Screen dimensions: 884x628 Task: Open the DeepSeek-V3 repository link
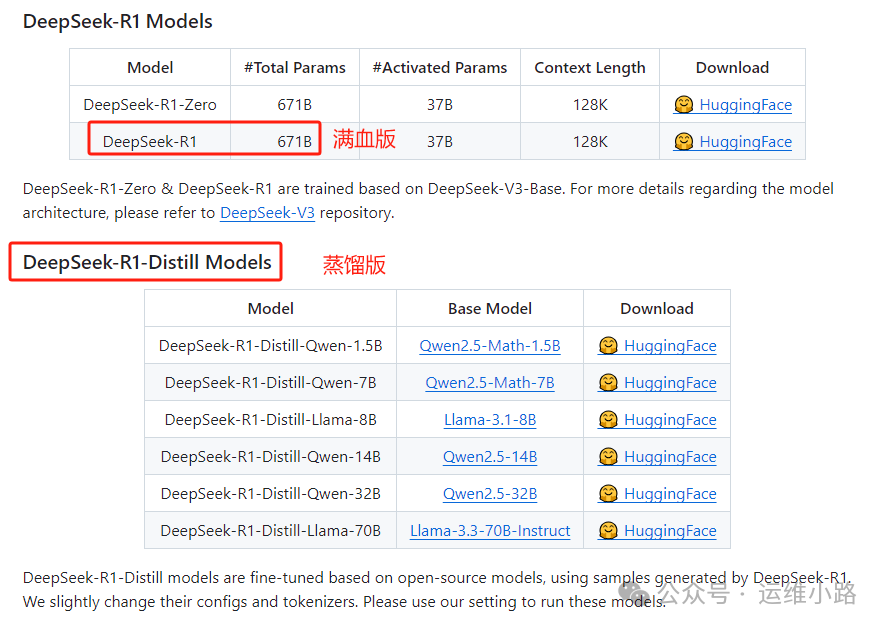266,212
